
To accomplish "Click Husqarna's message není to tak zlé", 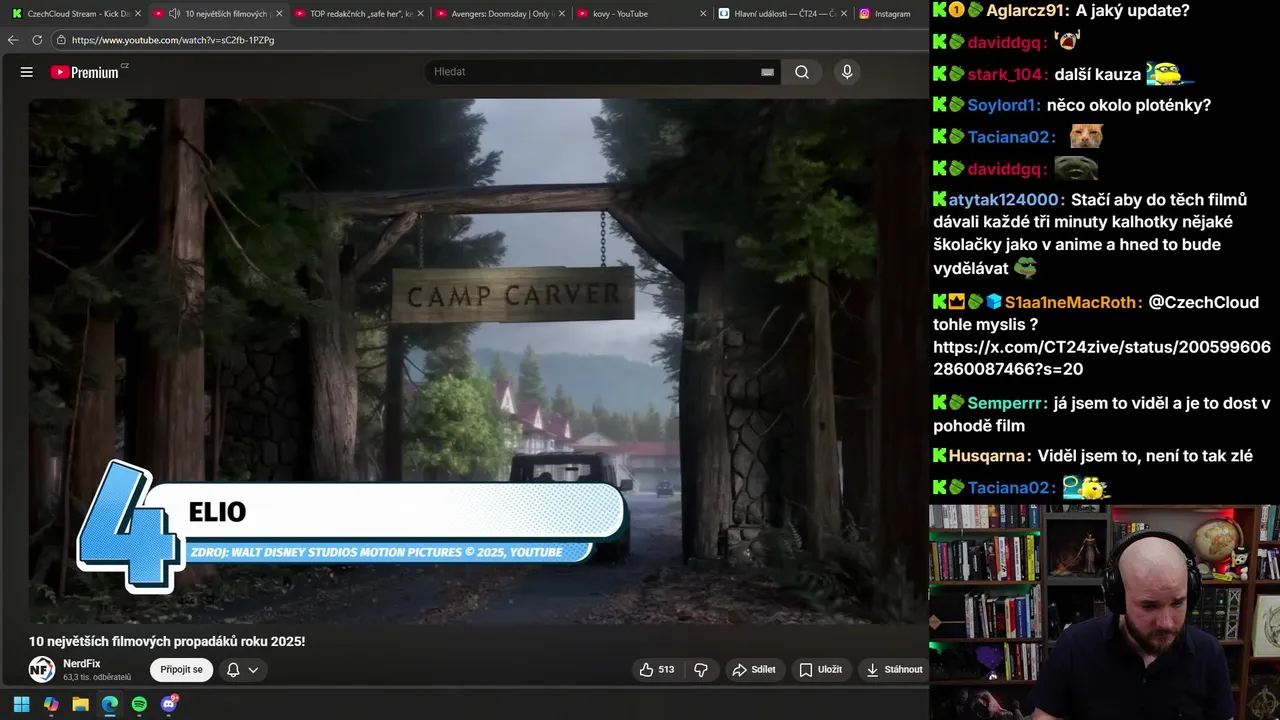I will (1145, 456).
